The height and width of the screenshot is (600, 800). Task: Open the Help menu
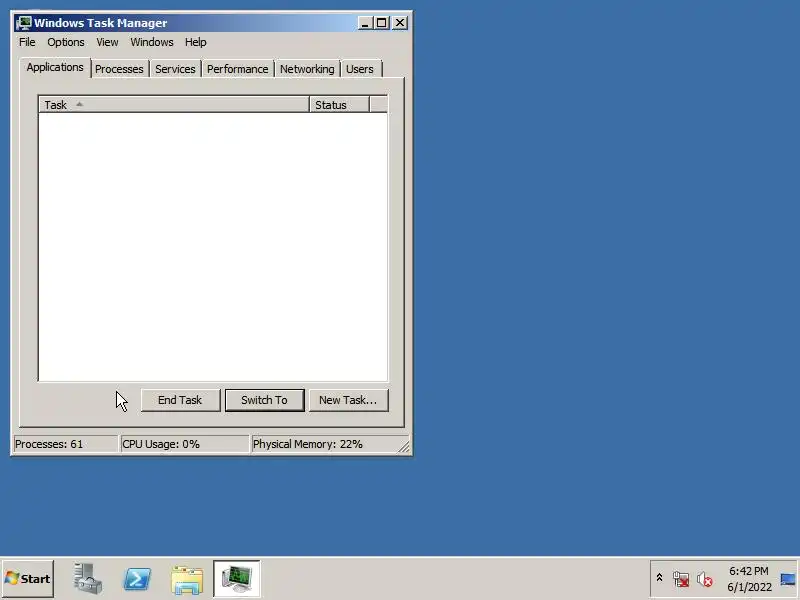(195, 42)
